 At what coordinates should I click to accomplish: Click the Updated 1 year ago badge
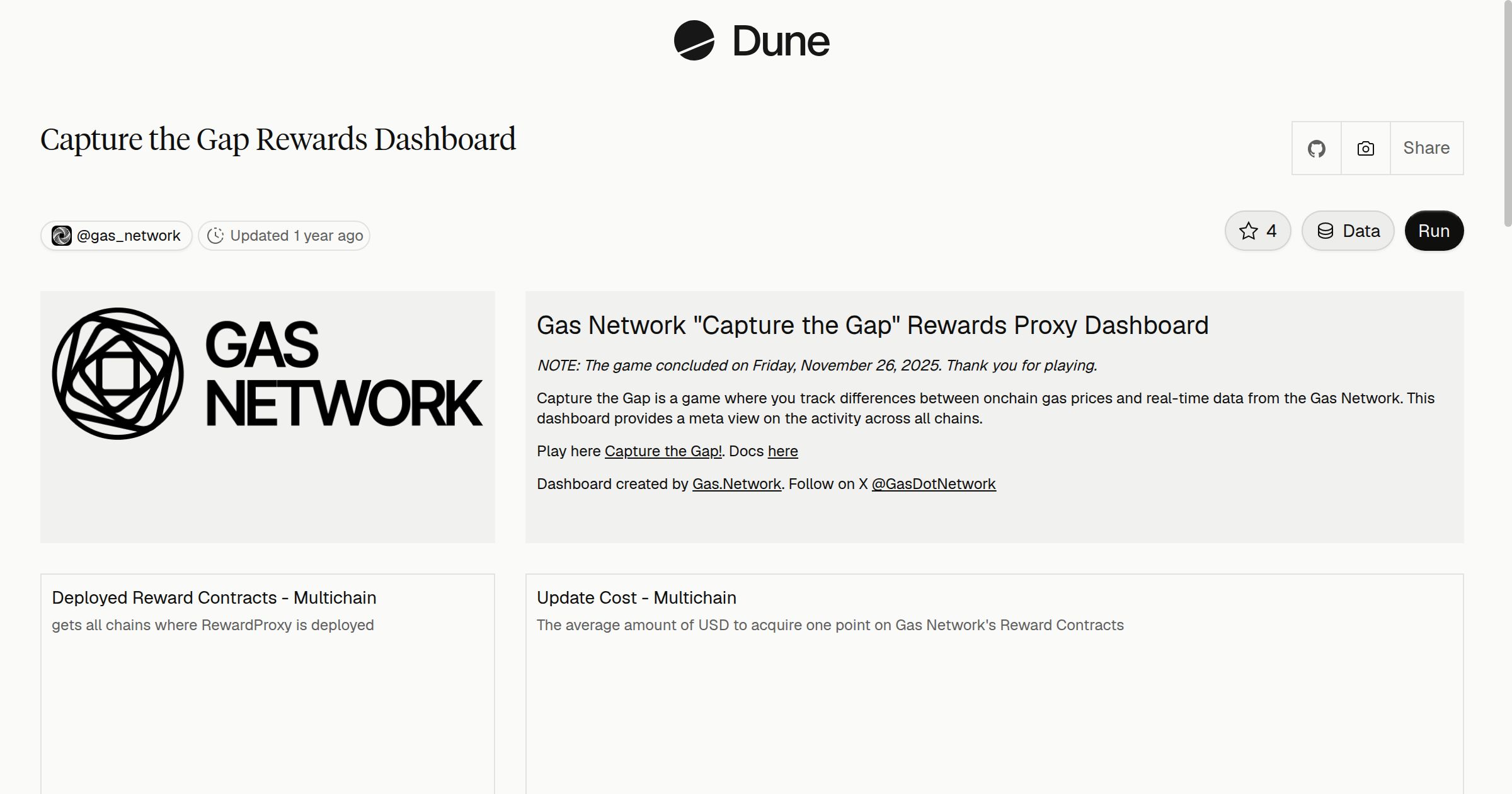(284, 236)
